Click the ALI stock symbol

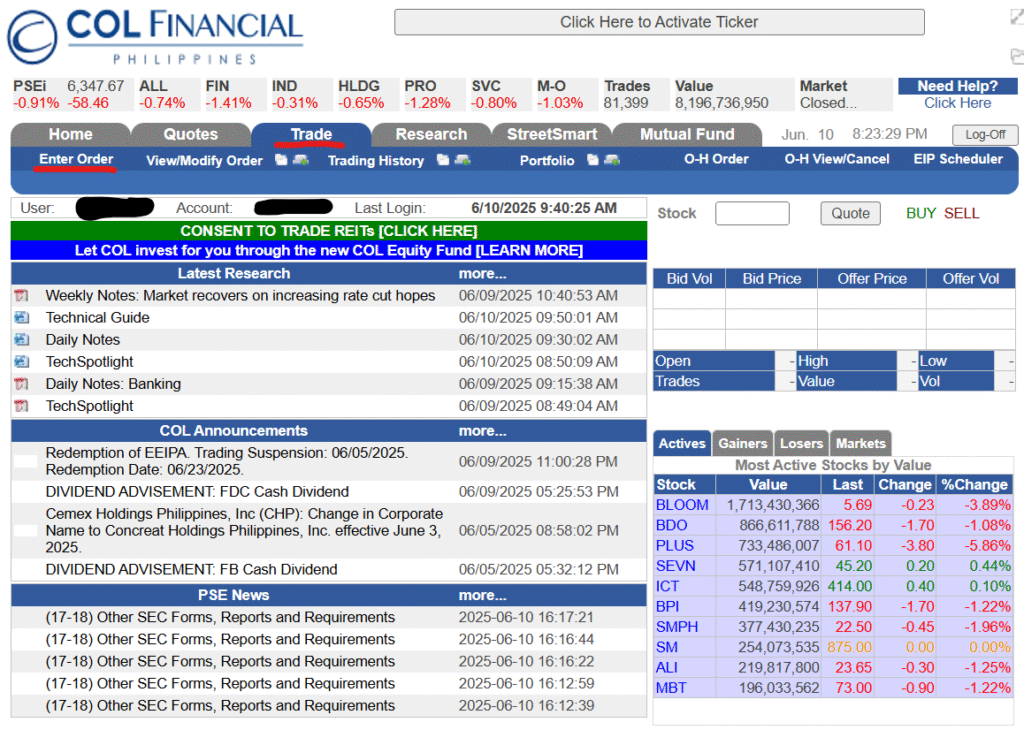(x=666, y=668)
